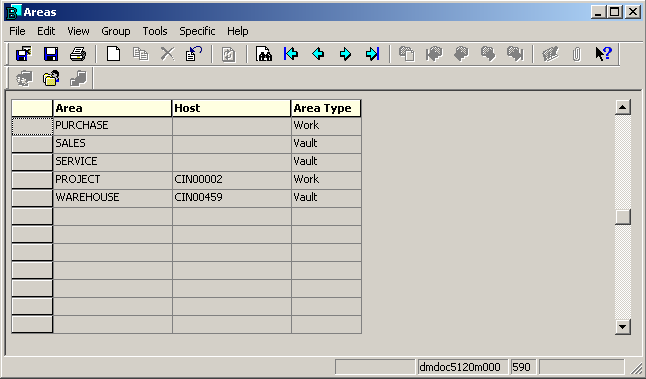The width and height of the screenshot is (646, 379).
Task: Click Area Type Vault in SALES row
Action: [326, 143]
